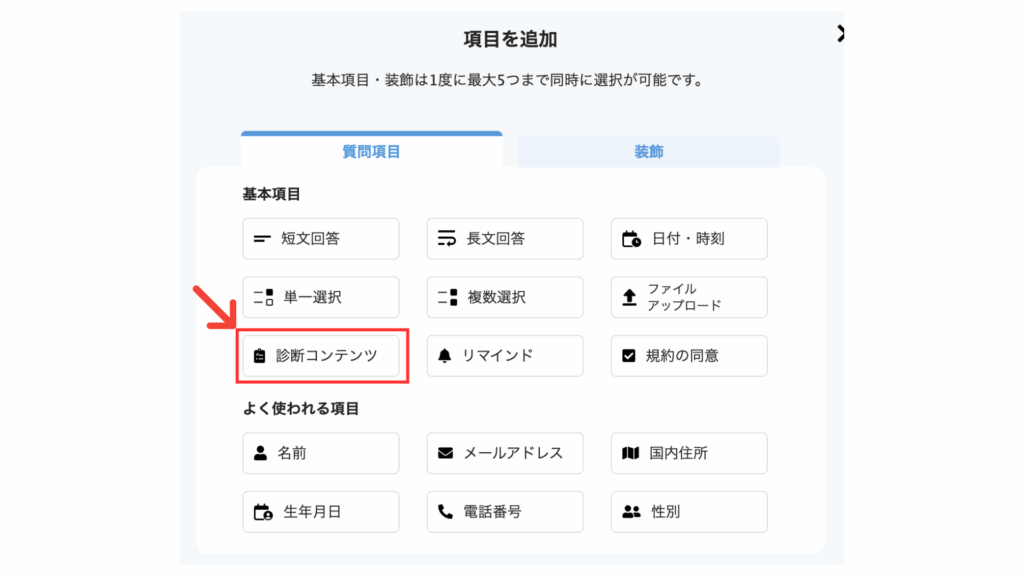This screenshot has height=576, width=1024.
Task: Add a 複数選択 item
Action: pos(505,297)
